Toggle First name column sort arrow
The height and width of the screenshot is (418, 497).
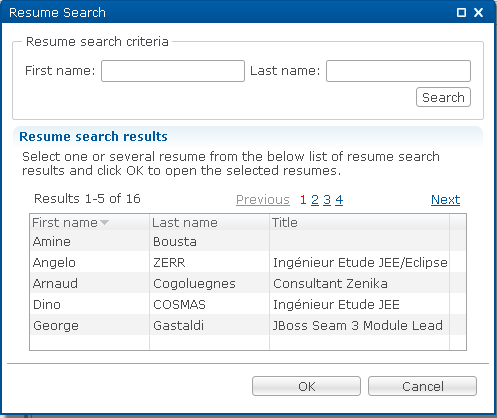click(x=104, y=222)
